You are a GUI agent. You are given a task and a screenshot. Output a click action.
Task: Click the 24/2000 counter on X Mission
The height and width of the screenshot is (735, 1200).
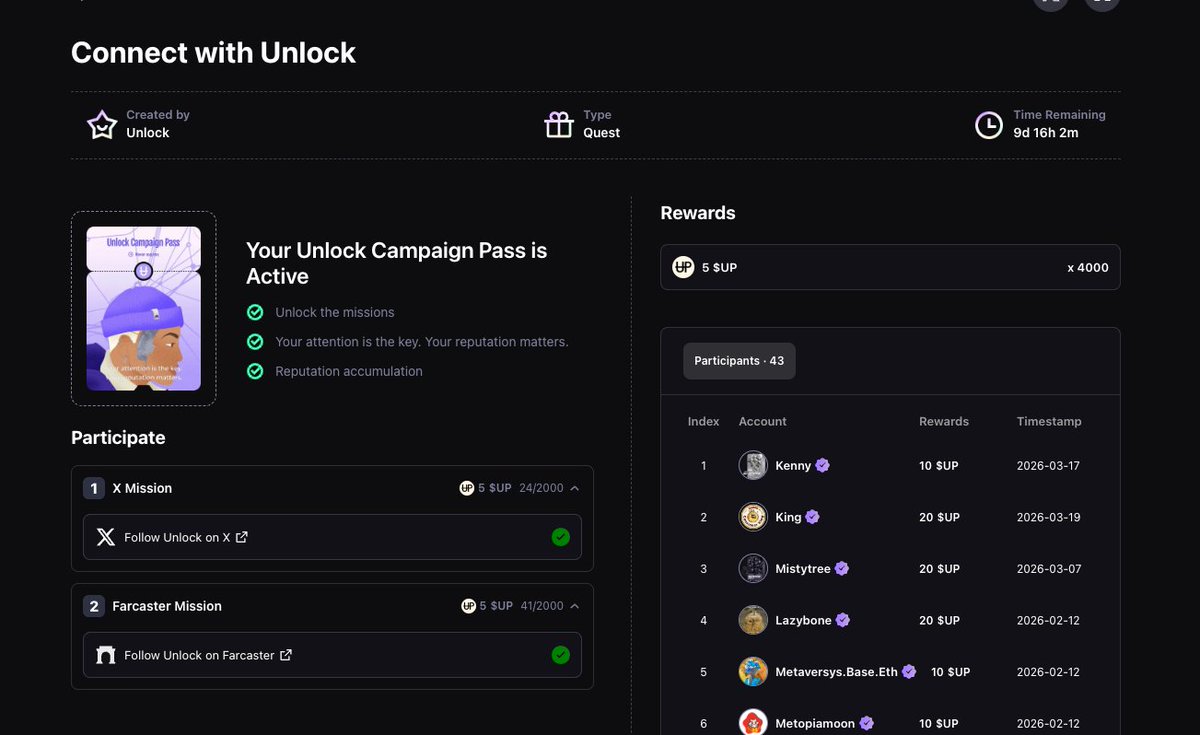(541, 488)
